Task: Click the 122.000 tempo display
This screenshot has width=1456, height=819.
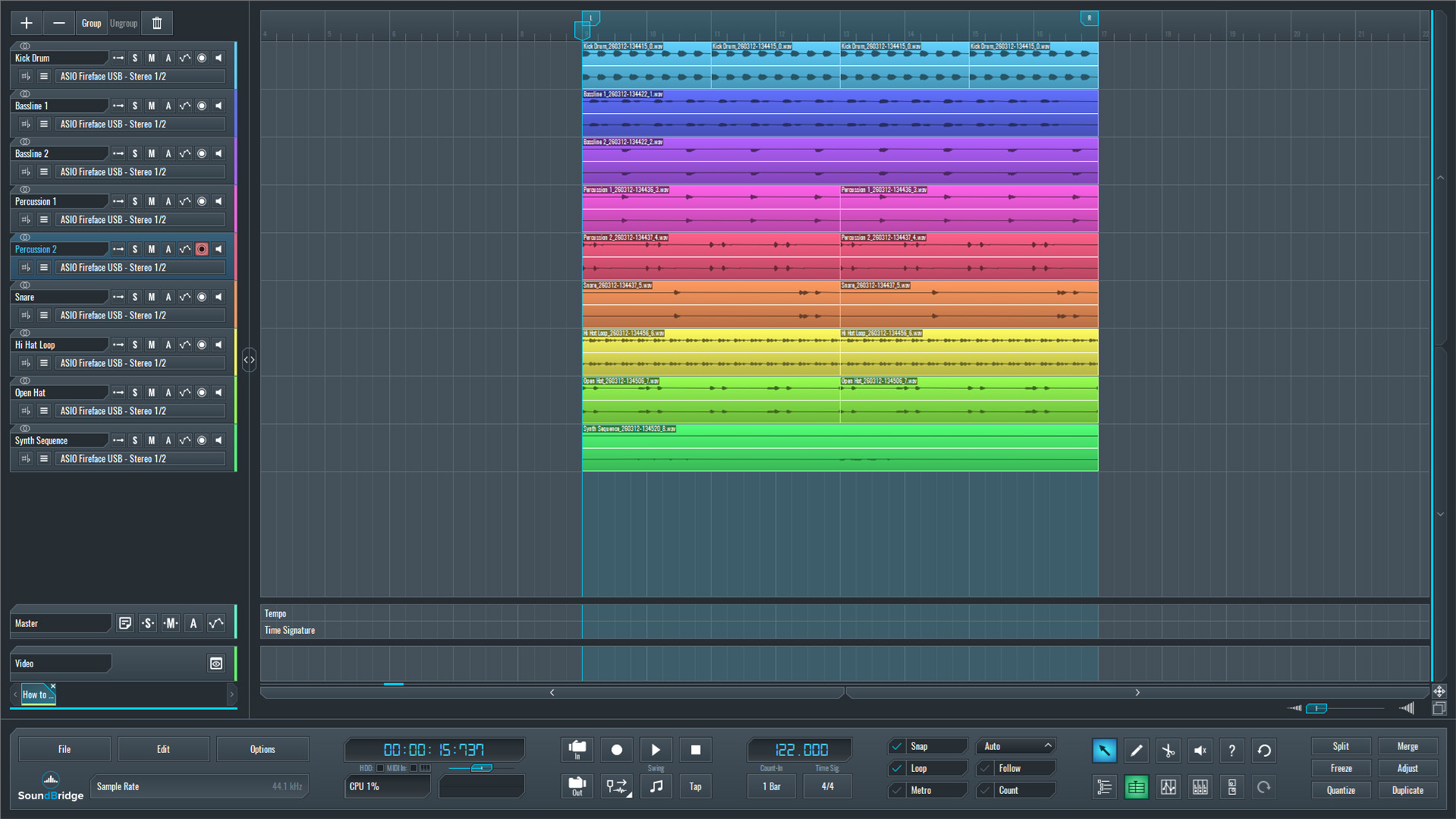Action: point(801,750)
